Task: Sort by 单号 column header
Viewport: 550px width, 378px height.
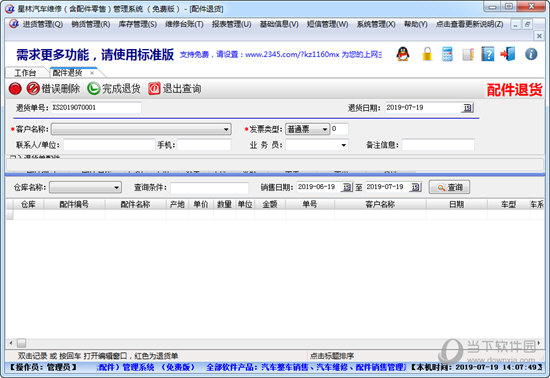Action: (310, 204)
